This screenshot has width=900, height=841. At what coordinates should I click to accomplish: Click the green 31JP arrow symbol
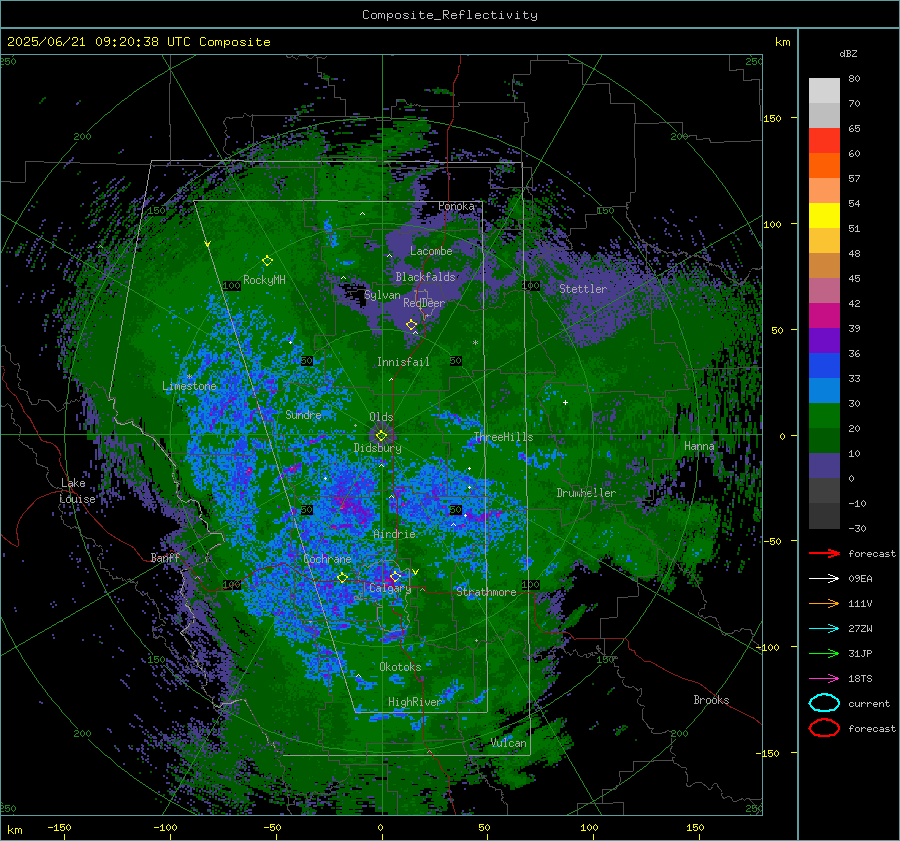824,653
